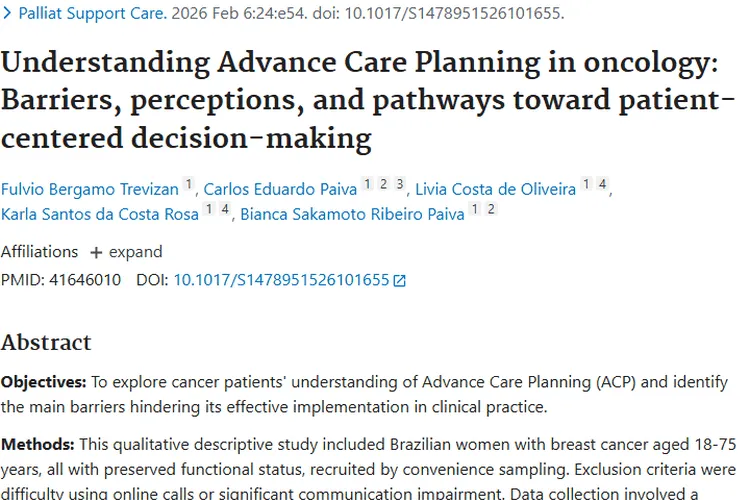750x500 pixels.
Task: Show affiliation 2 for Bianca Sakamoto Ribeiro Paiva
Action: (491, 210)
